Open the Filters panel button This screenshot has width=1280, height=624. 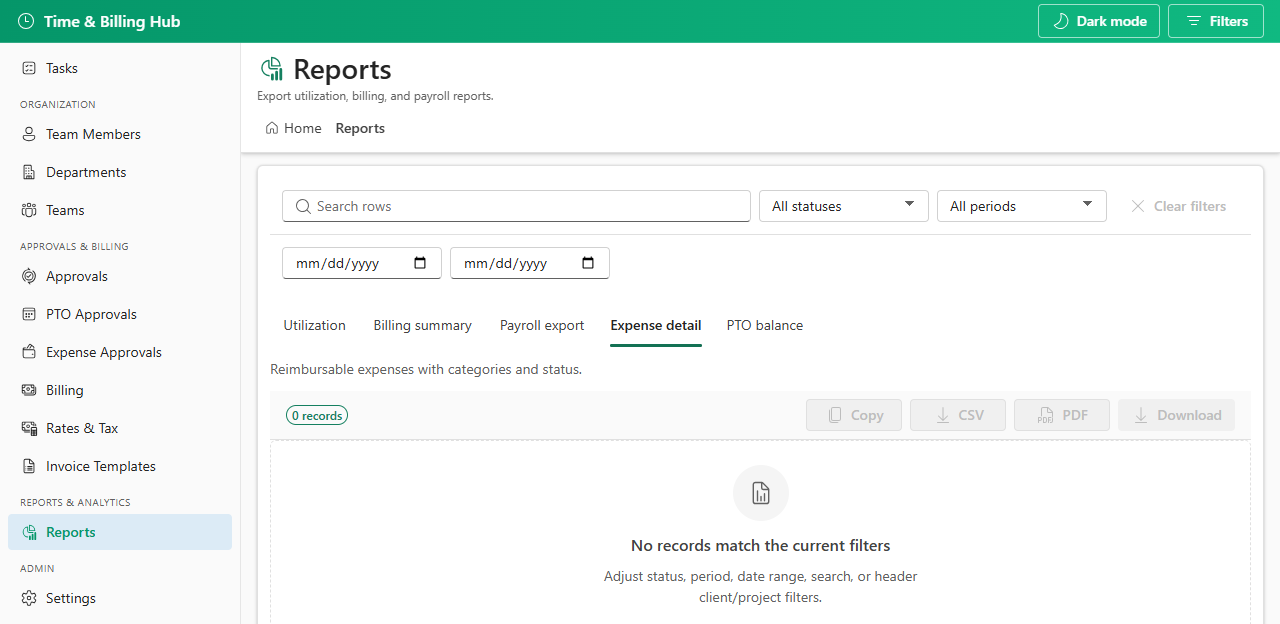[x=1216, y=21]
